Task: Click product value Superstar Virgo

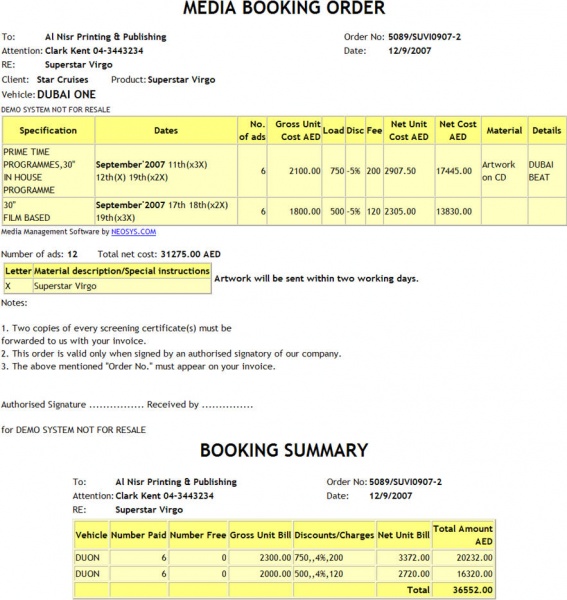Action: coord(181,80)
